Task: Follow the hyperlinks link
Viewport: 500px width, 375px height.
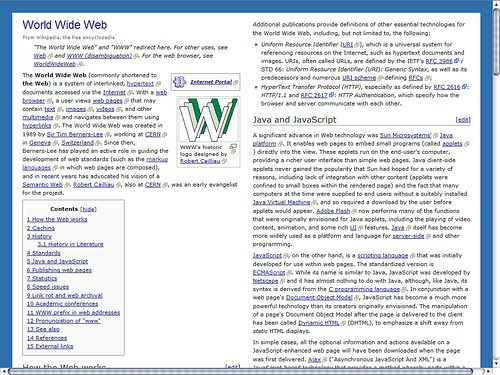Action: coord(37,126)
